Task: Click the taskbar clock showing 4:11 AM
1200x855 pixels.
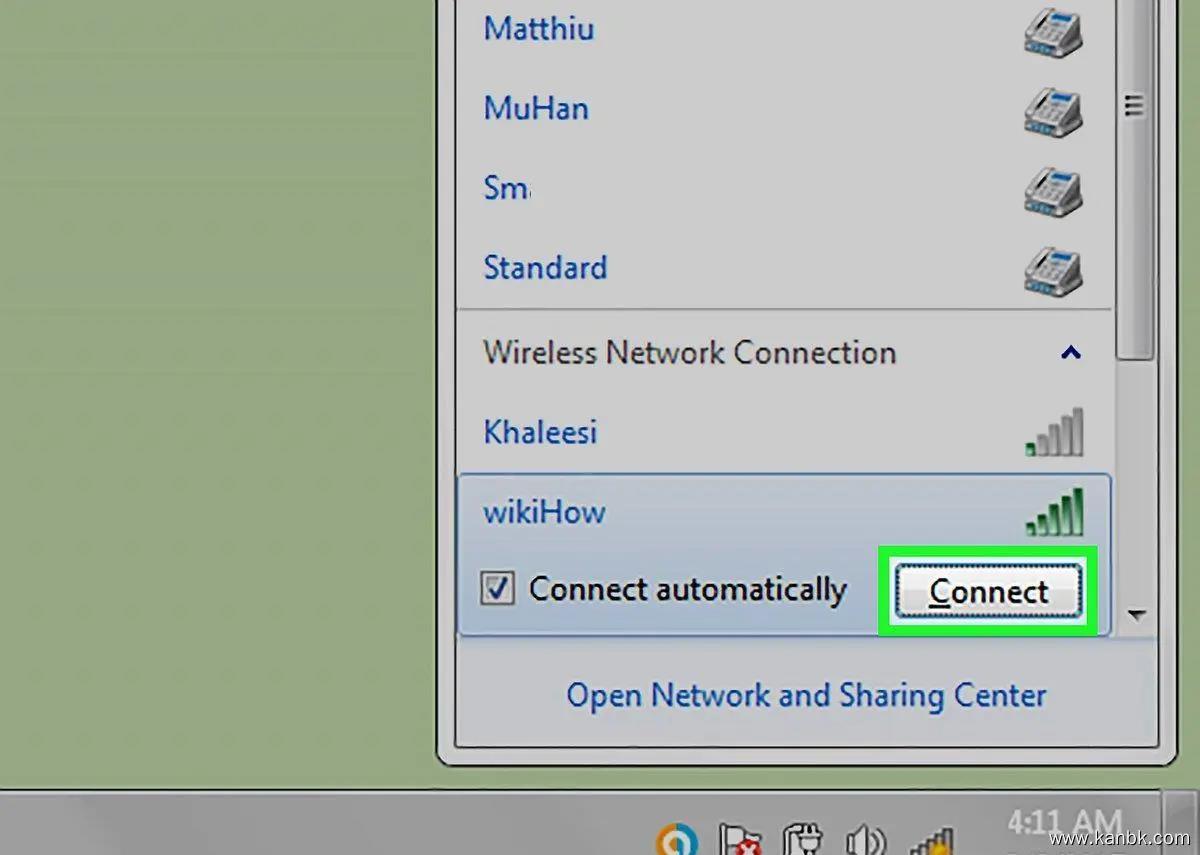Action: (1064, 825)
